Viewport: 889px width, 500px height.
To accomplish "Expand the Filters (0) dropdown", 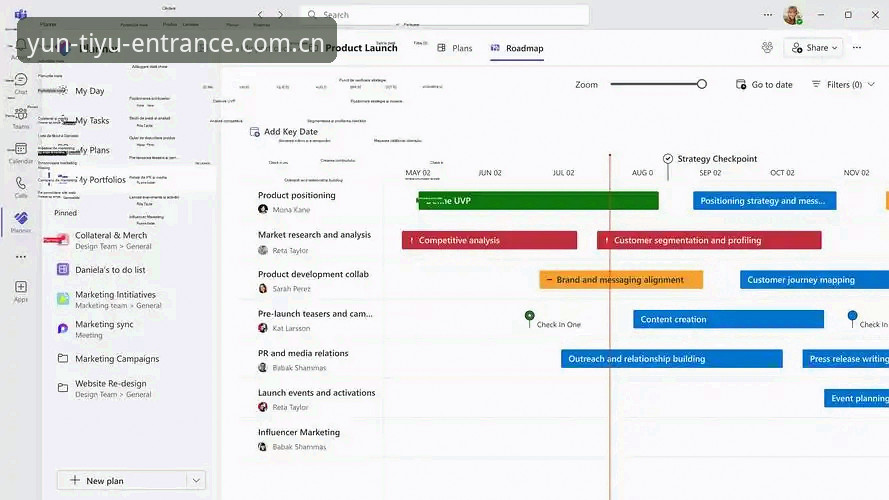I will point(843,84).
